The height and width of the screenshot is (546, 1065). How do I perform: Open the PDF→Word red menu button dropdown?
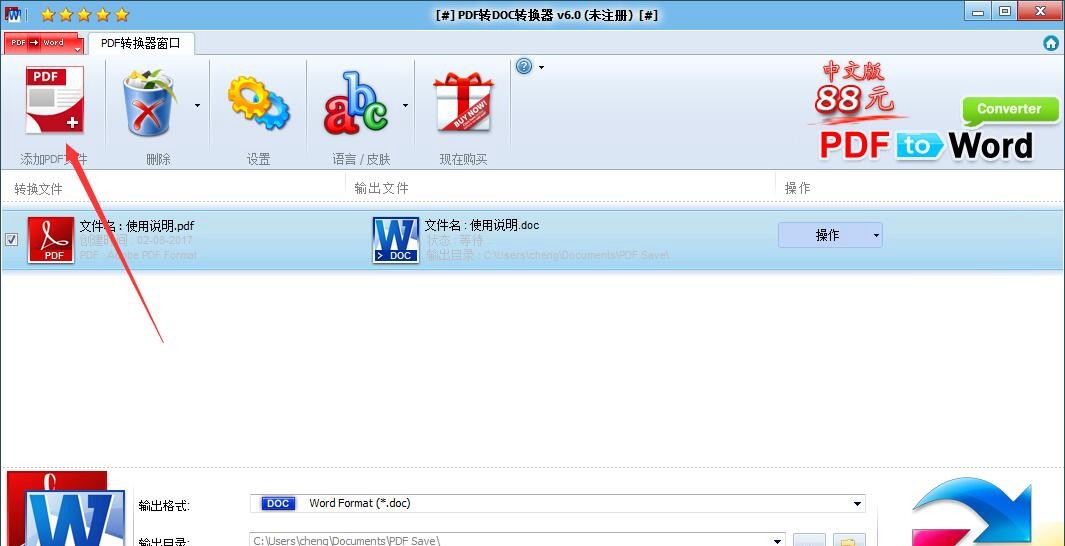[43, 43]
